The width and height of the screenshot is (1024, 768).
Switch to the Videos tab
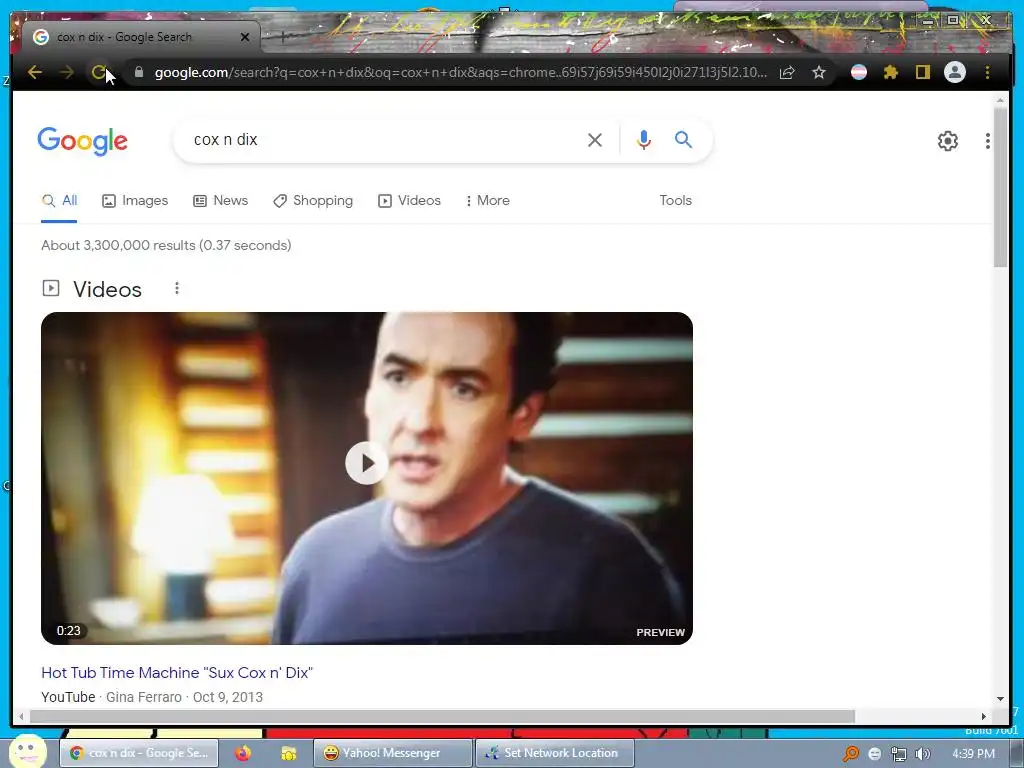(409, 201)
